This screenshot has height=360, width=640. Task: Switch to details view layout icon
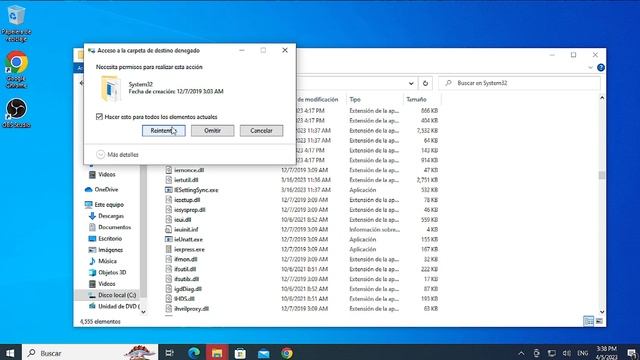coord(589,321)
